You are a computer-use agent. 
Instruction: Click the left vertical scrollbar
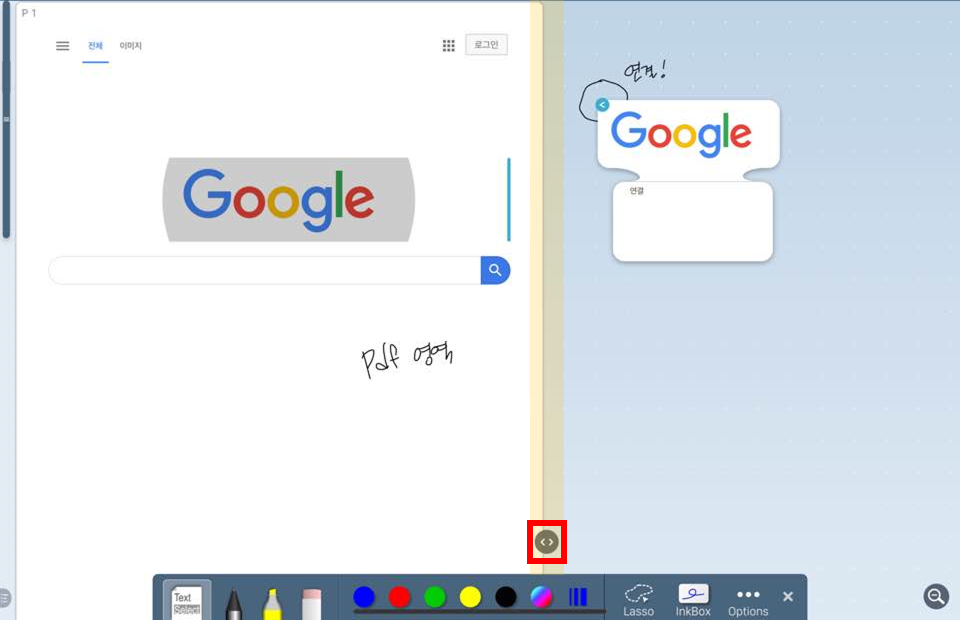coord(6,119)
